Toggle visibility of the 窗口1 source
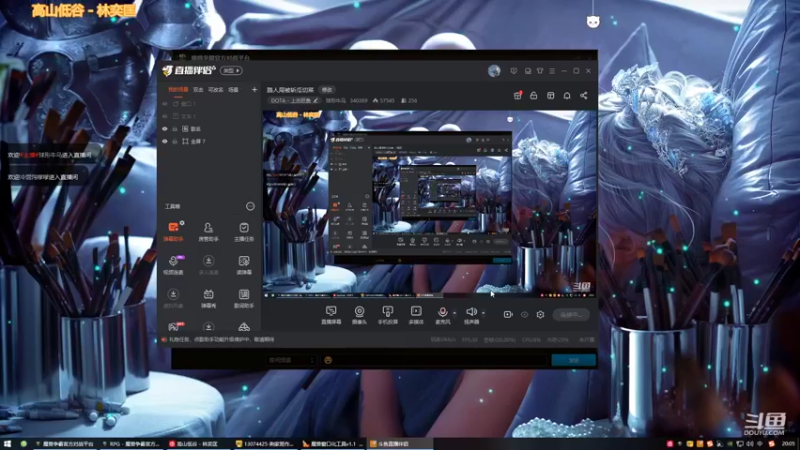 coord(165,104)
